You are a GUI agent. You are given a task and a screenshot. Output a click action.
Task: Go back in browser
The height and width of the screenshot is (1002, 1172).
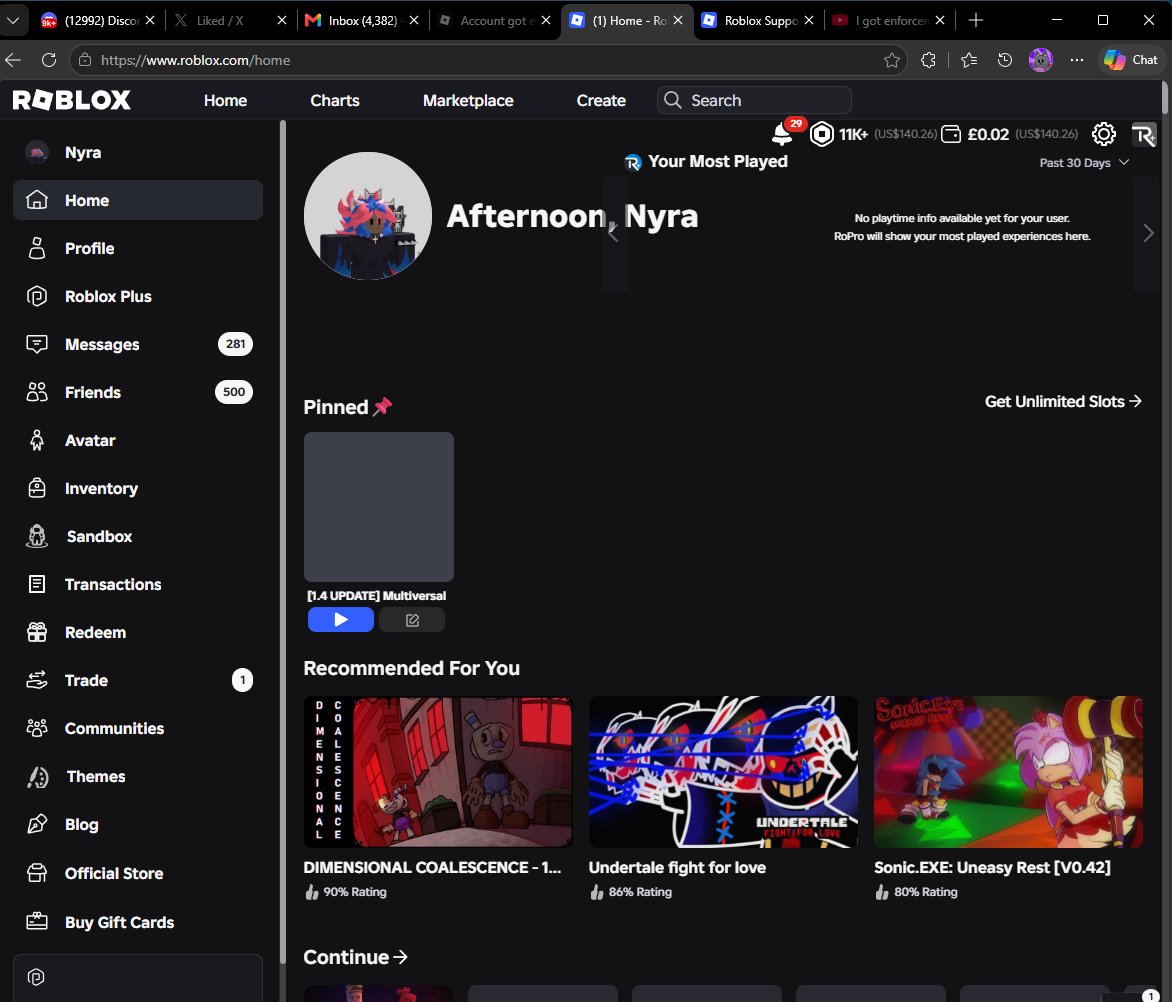pyautogui.click(x=13, y=60)
